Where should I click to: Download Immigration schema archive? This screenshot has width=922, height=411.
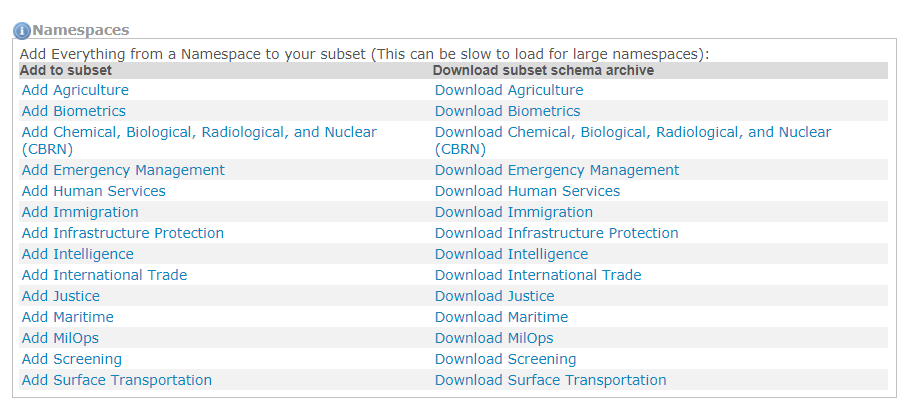click(x=514, y=212)
